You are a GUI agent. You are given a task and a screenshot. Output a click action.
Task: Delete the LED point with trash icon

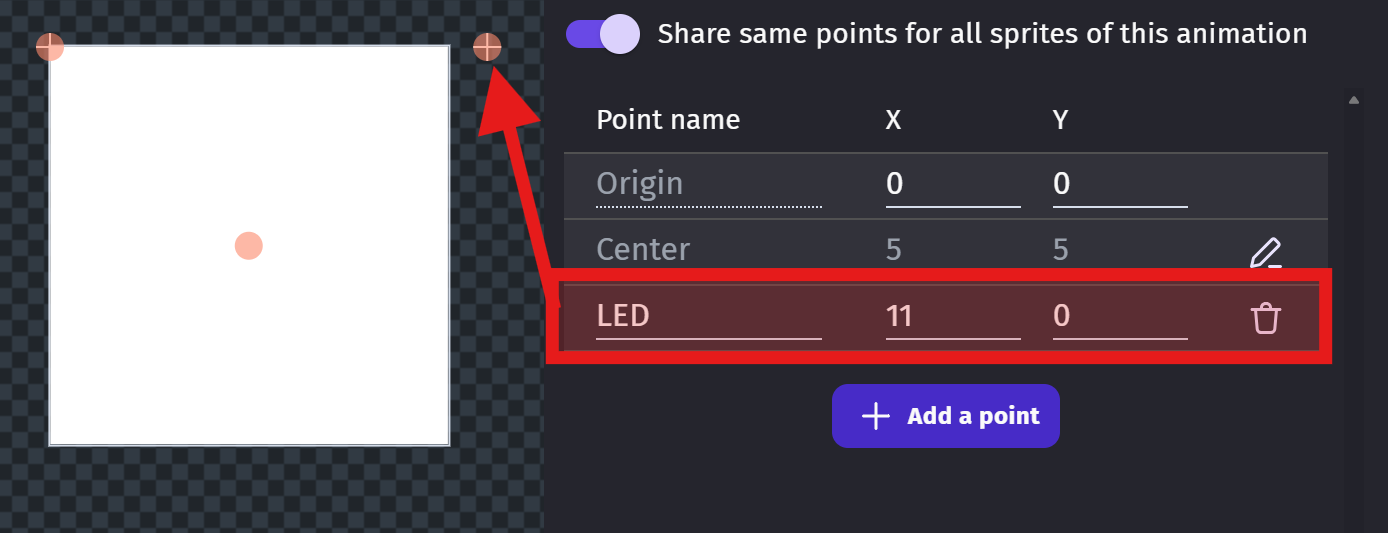[1266, 318]
